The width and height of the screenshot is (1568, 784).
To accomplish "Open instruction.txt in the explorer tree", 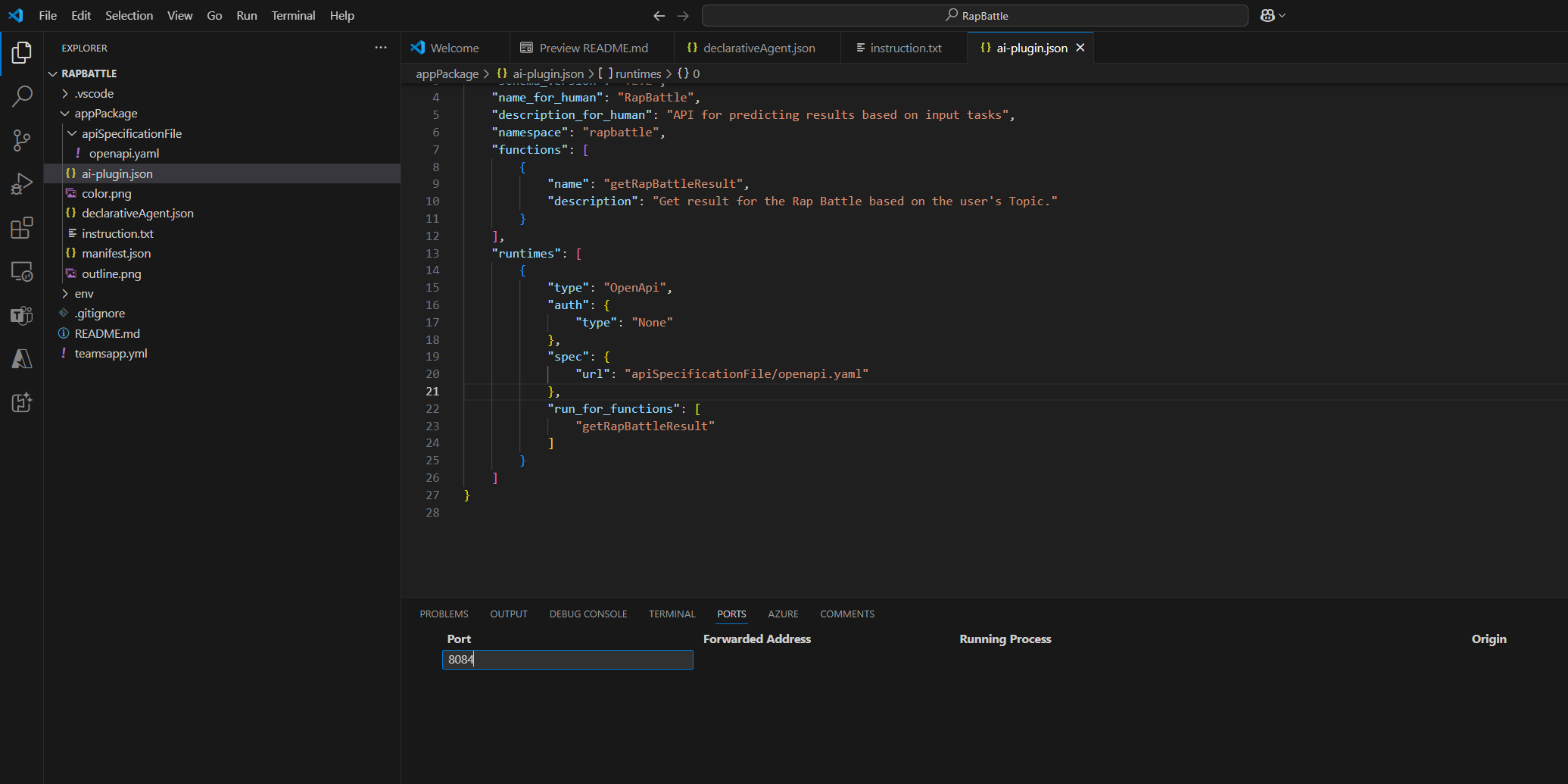I will tap(117, 233).
